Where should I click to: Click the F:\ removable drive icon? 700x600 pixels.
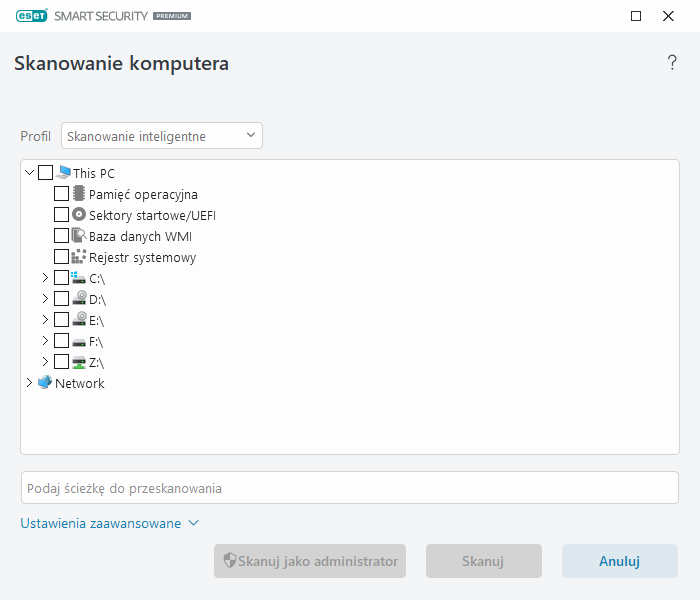click(79, 343)
